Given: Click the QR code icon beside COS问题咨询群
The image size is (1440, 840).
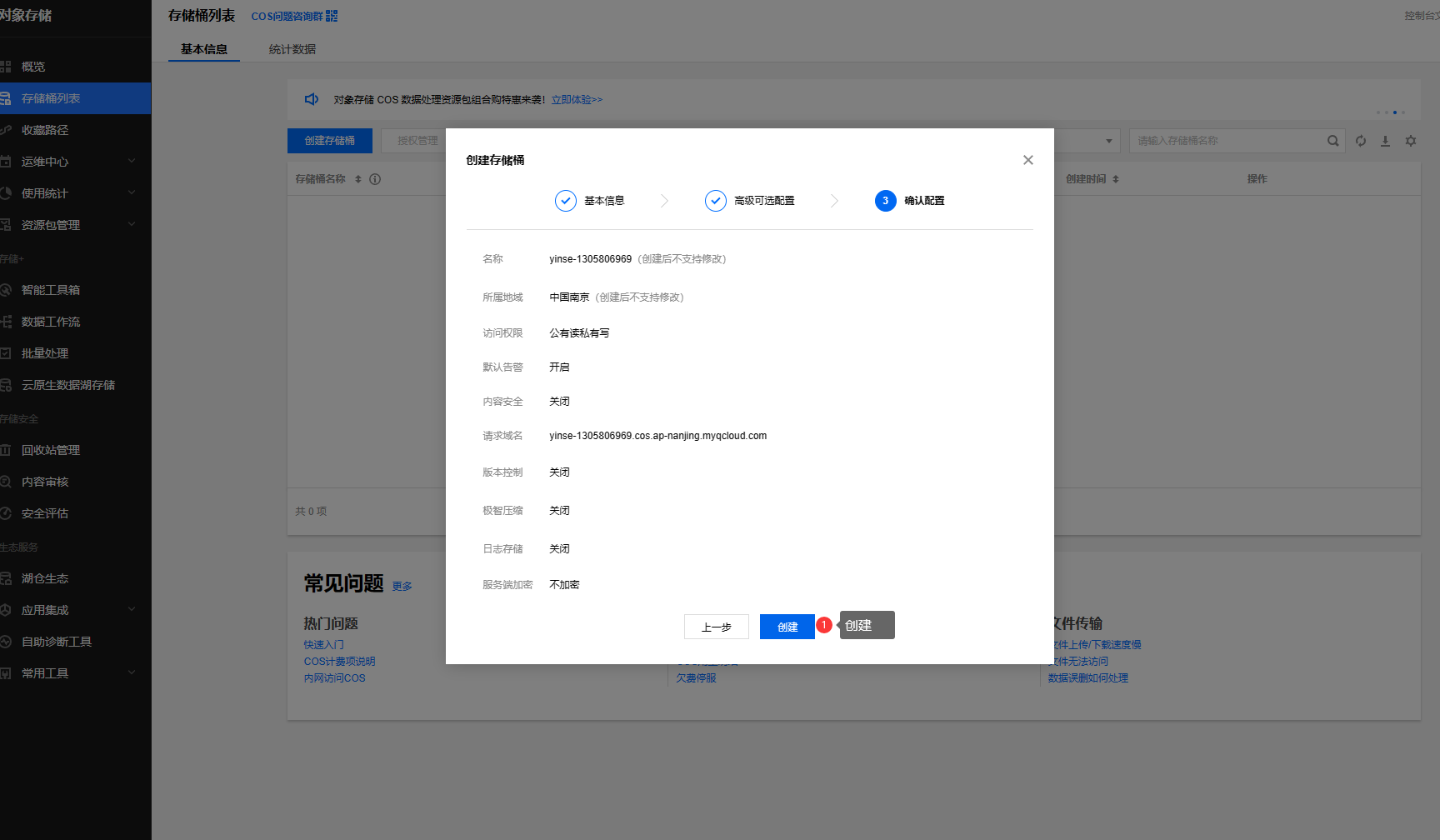Looking at the screenshot, I should point(332,16).
